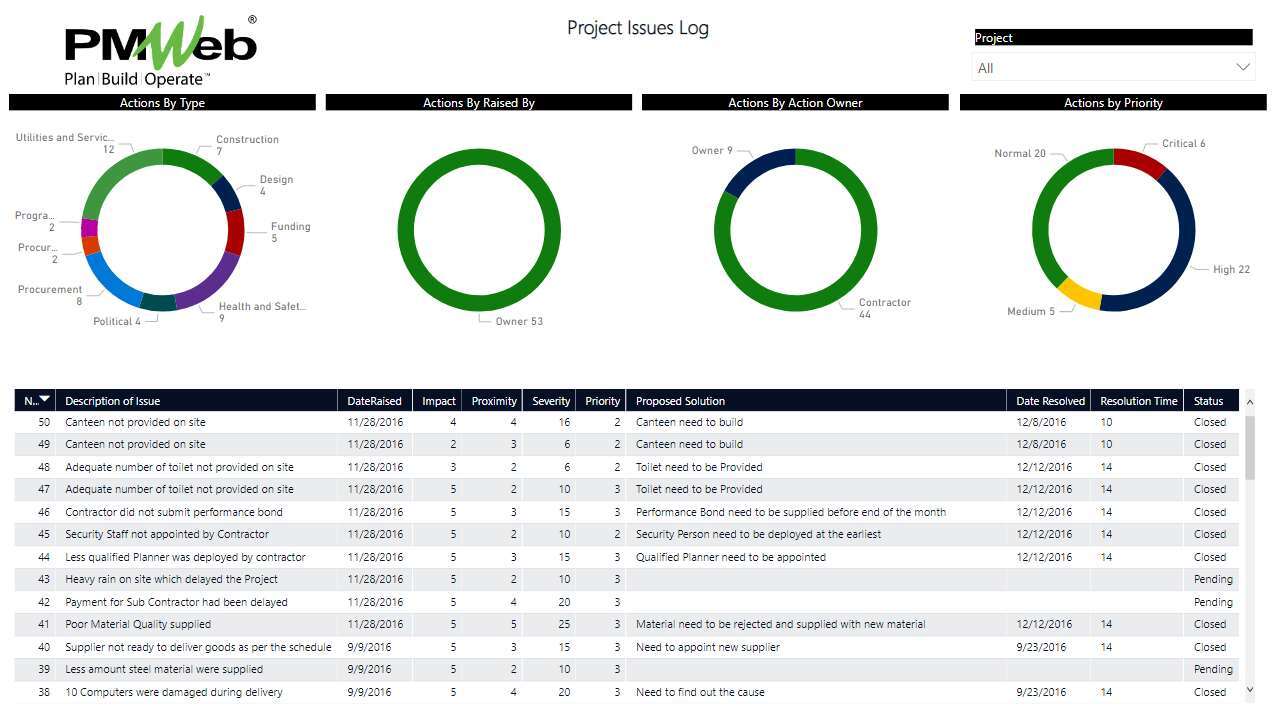This screenshot has width=1279, height=722.
Task: Click the PMWeb logo
Action: click(x=160, y=50)
